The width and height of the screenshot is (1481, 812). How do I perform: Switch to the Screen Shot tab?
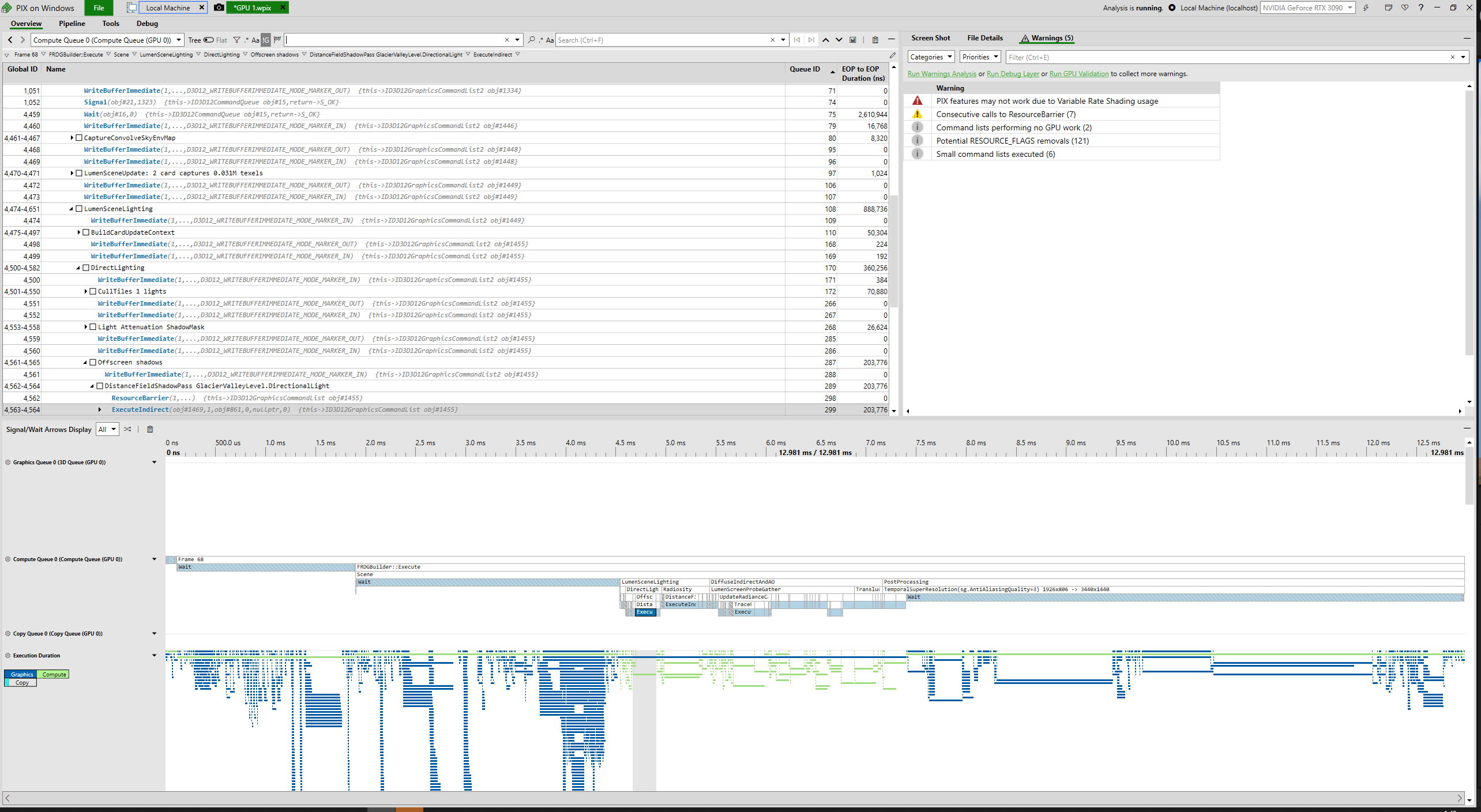930,38
